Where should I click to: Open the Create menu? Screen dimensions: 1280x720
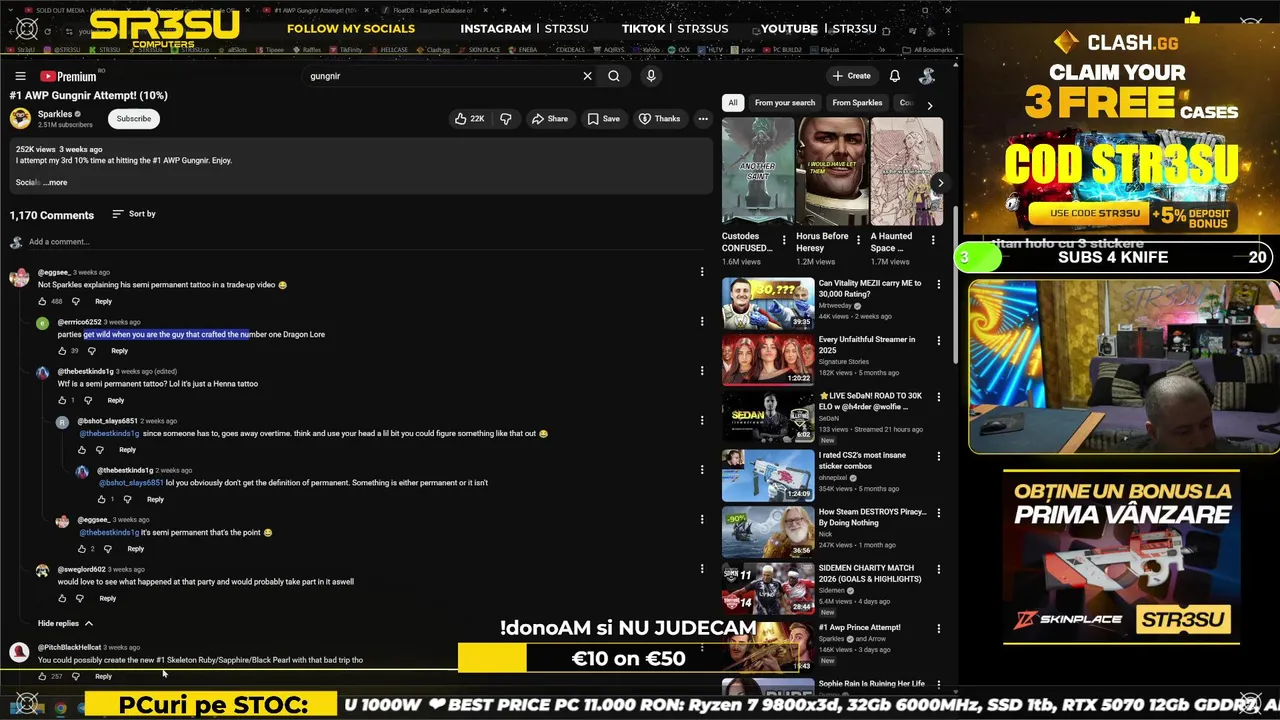[x=851, y=76]
